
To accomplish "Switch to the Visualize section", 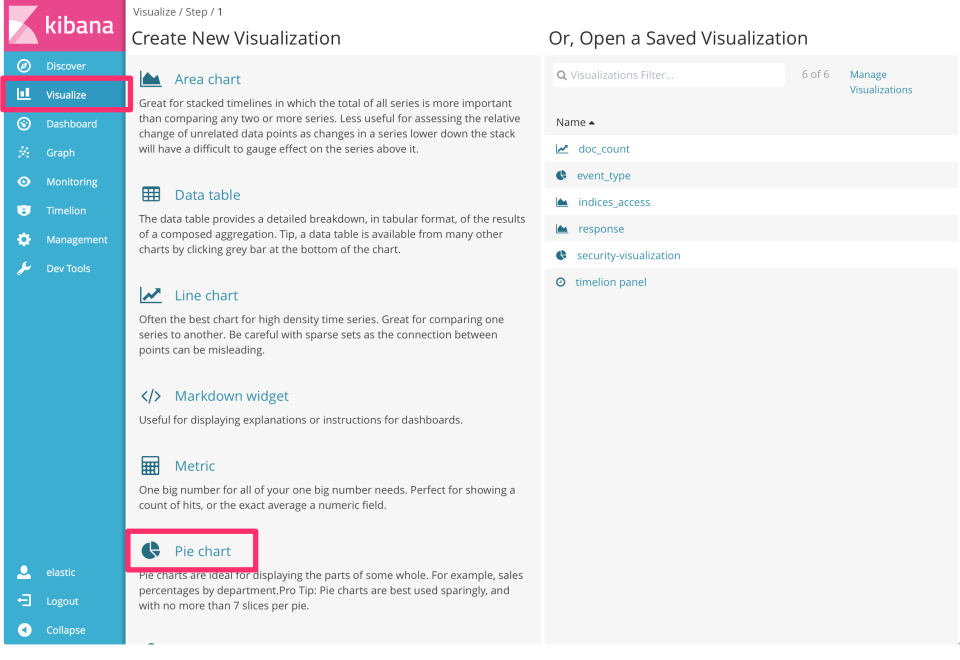I will pyautogui.click(x=60, y=94).
